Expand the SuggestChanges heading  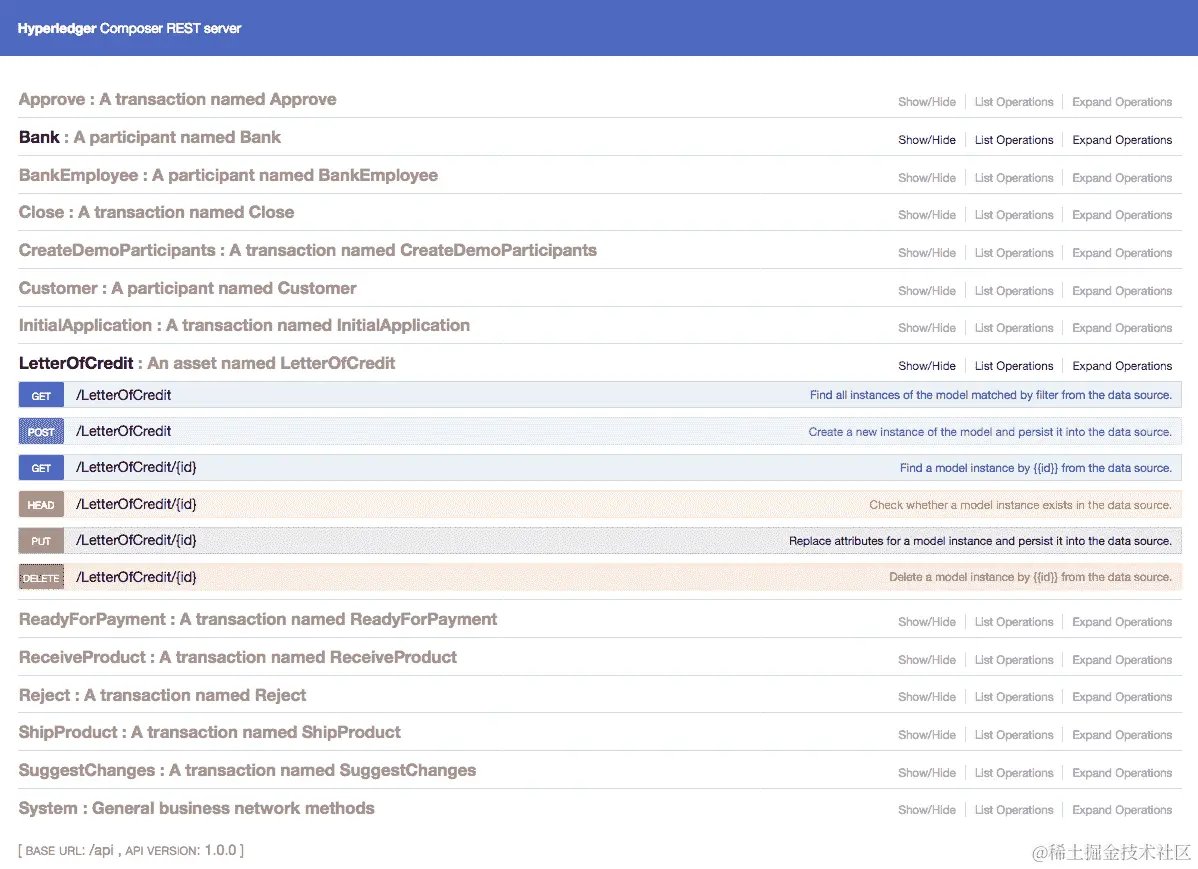pos(248,770)
